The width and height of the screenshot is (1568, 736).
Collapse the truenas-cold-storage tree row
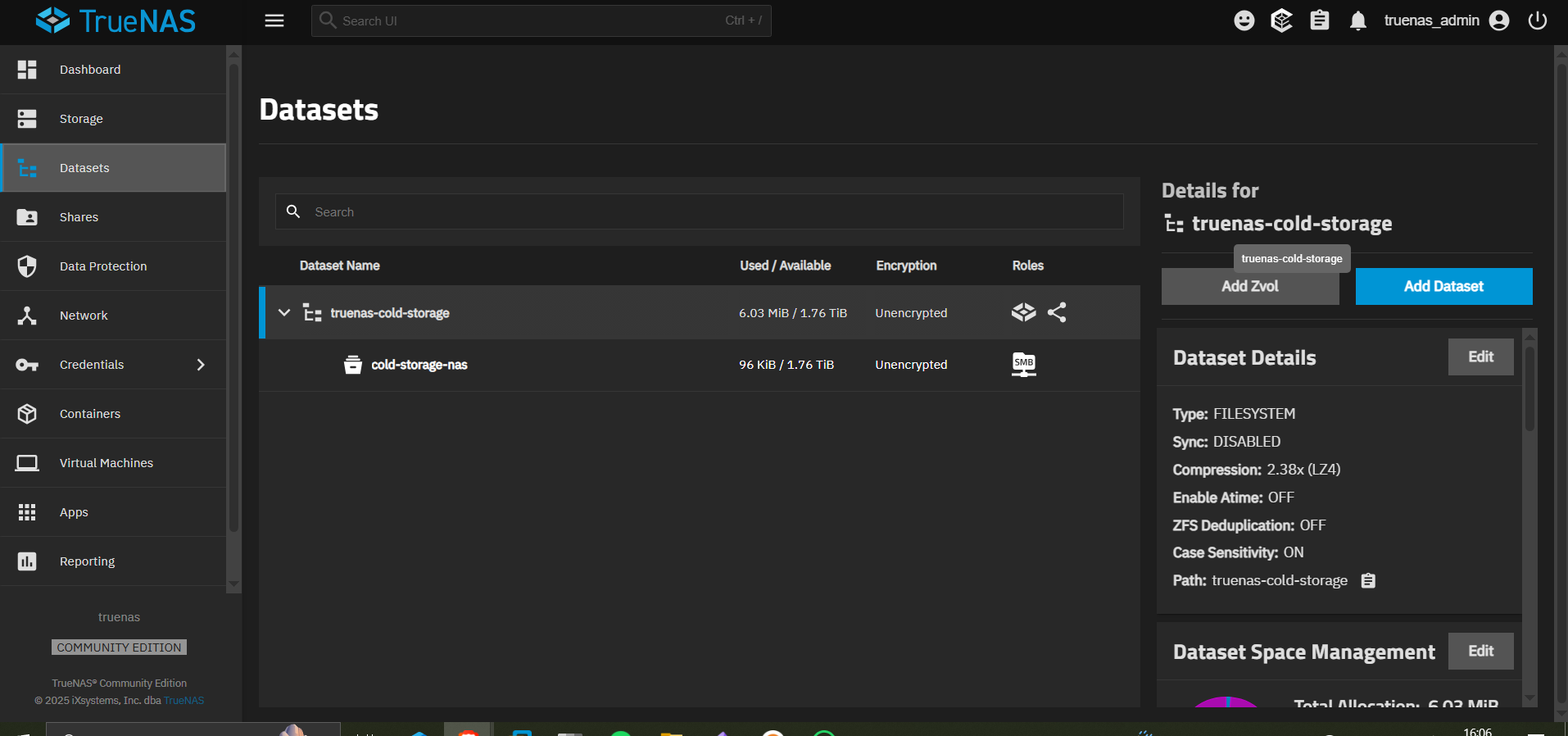[284, 312]
